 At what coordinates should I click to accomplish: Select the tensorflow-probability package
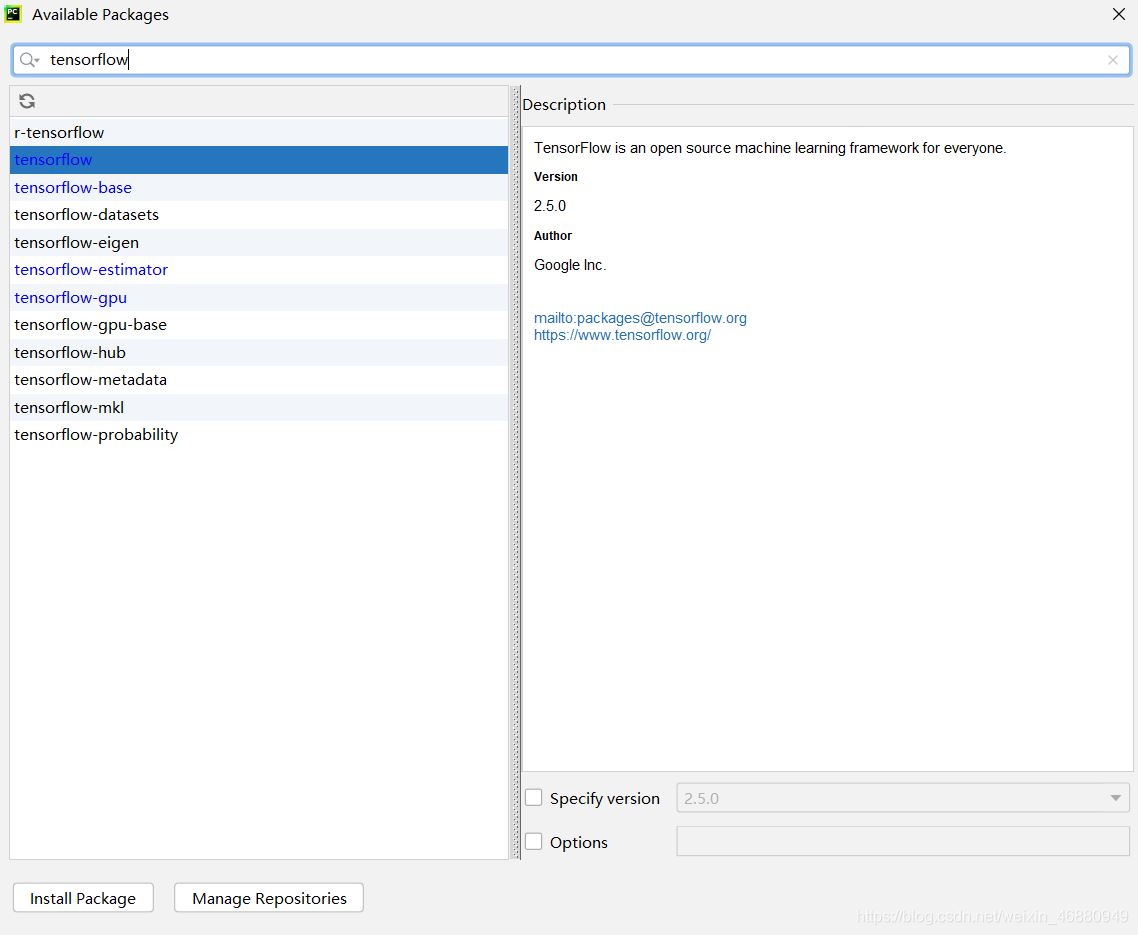(x=96, y=435)
